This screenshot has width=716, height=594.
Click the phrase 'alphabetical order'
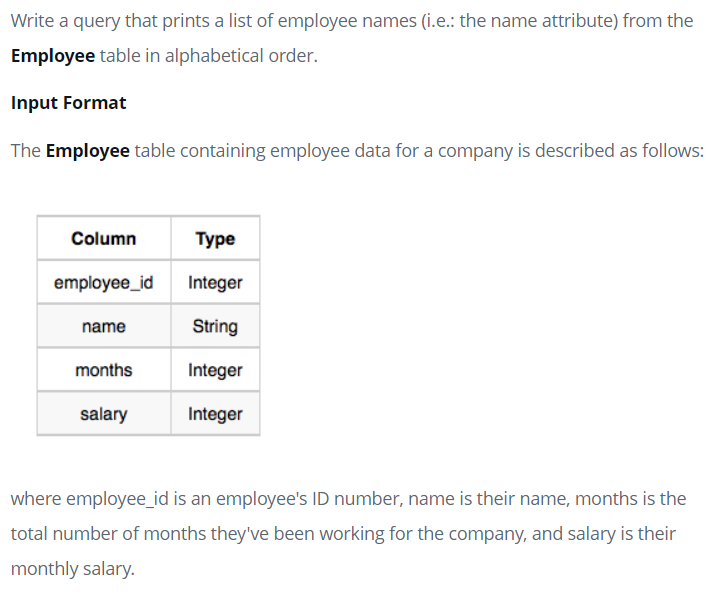pyautogui.click(x=240, y=56)
